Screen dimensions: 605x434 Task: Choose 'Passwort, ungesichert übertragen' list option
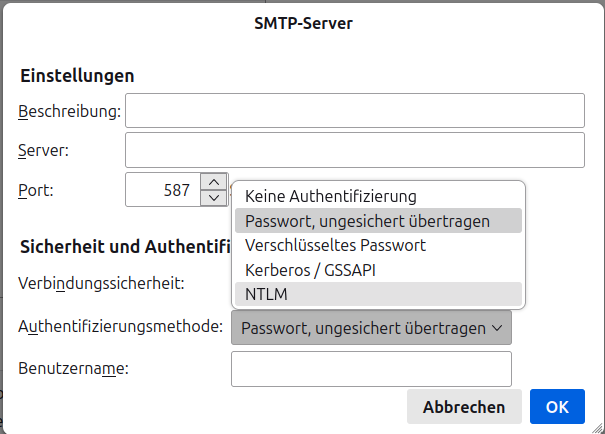coord(367,221)
